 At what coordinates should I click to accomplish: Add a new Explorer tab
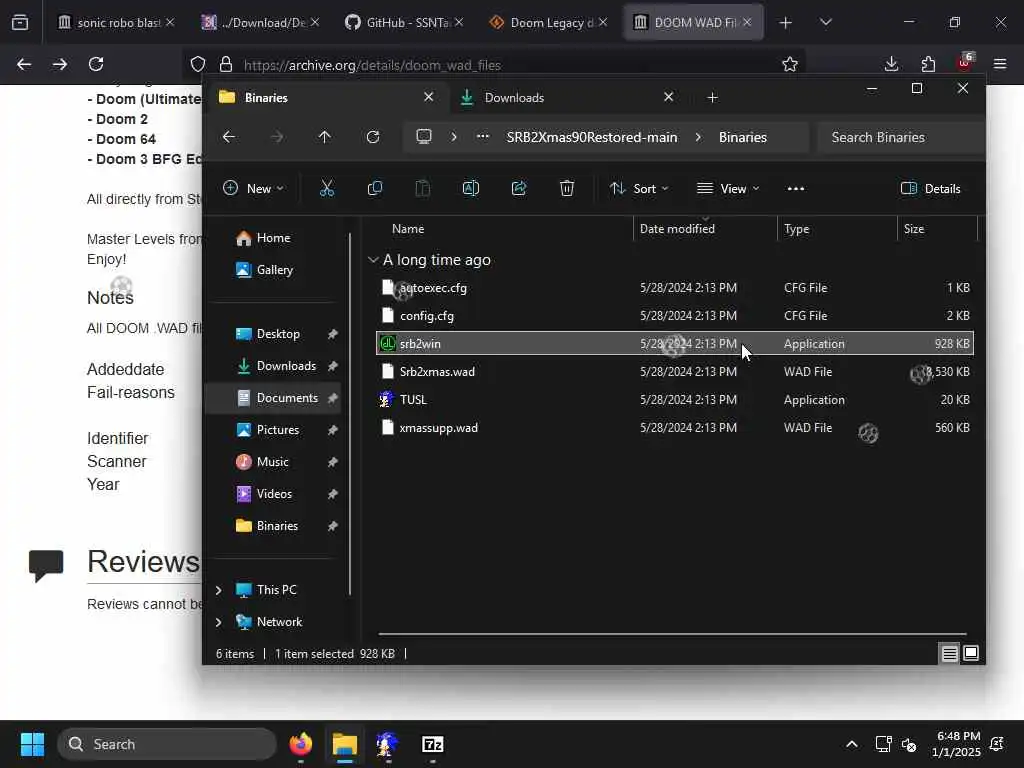click(x=712, y=98)
